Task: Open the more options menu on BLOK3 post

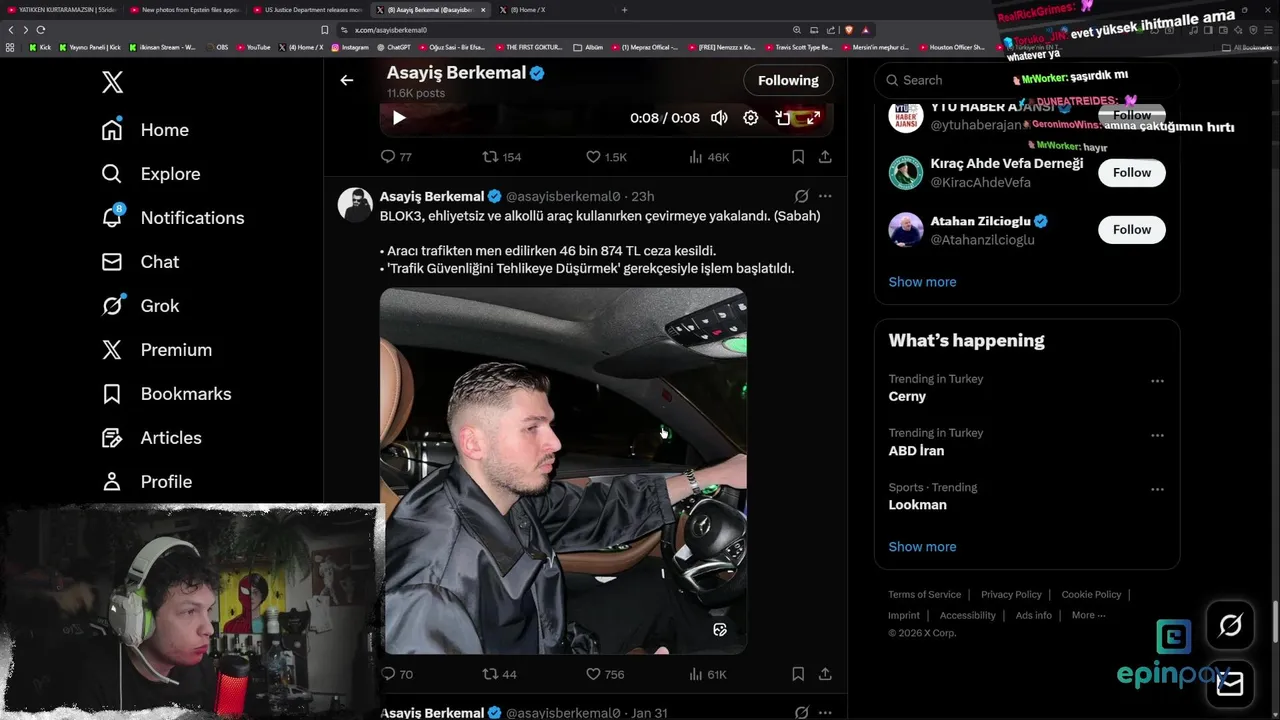Action: click(825, 196)
